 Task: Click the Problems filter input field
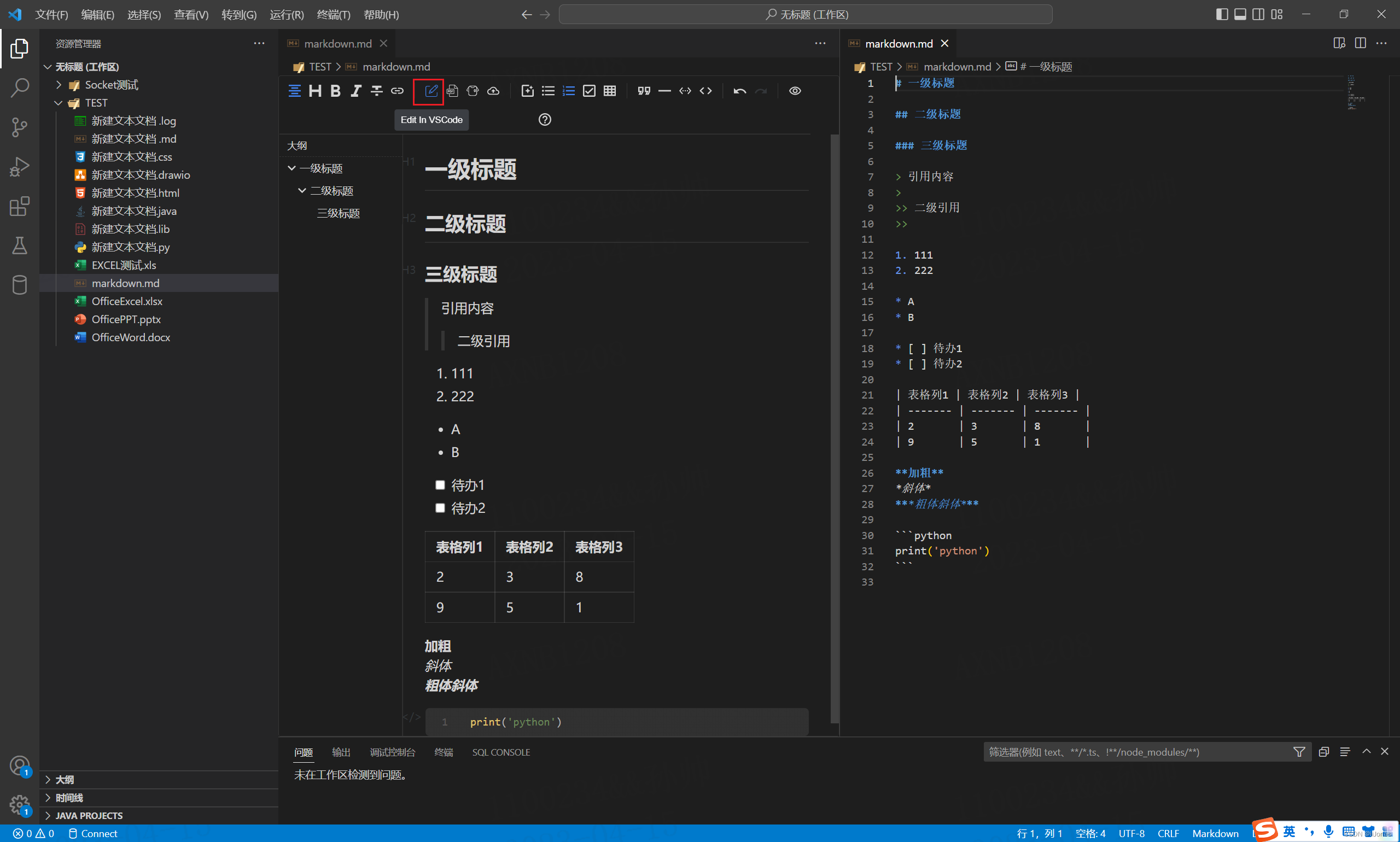tap(1138, 752)
